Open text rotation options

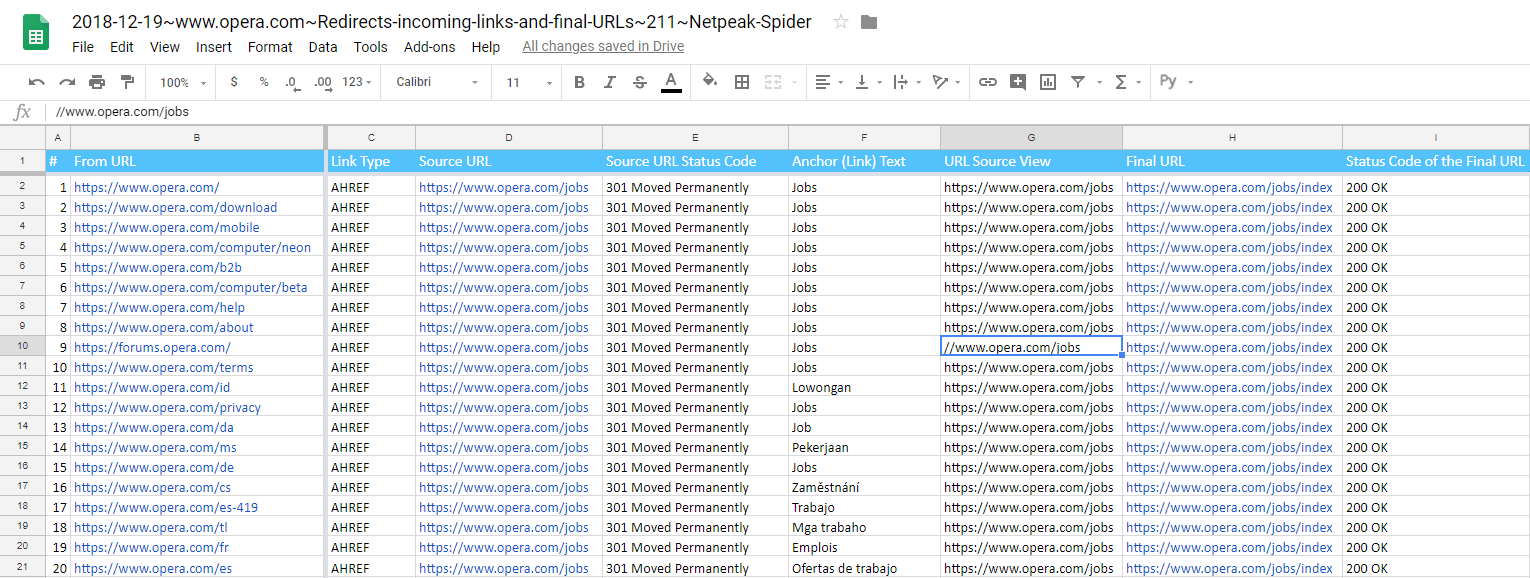click(x=946, y=82)
